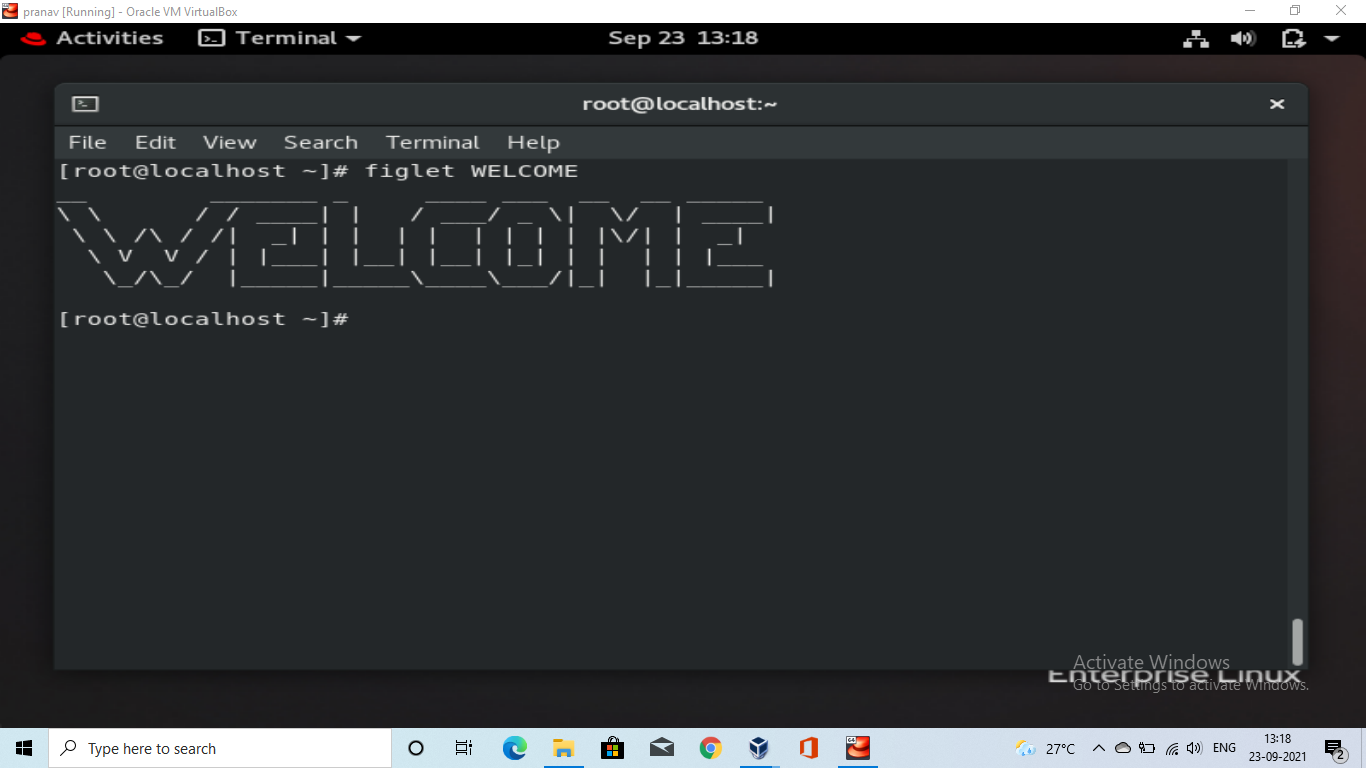This screenshot has height=768, width=1366.
Task: Launch Google Chrome from the taskbar
Action: (x=710, y=748)
